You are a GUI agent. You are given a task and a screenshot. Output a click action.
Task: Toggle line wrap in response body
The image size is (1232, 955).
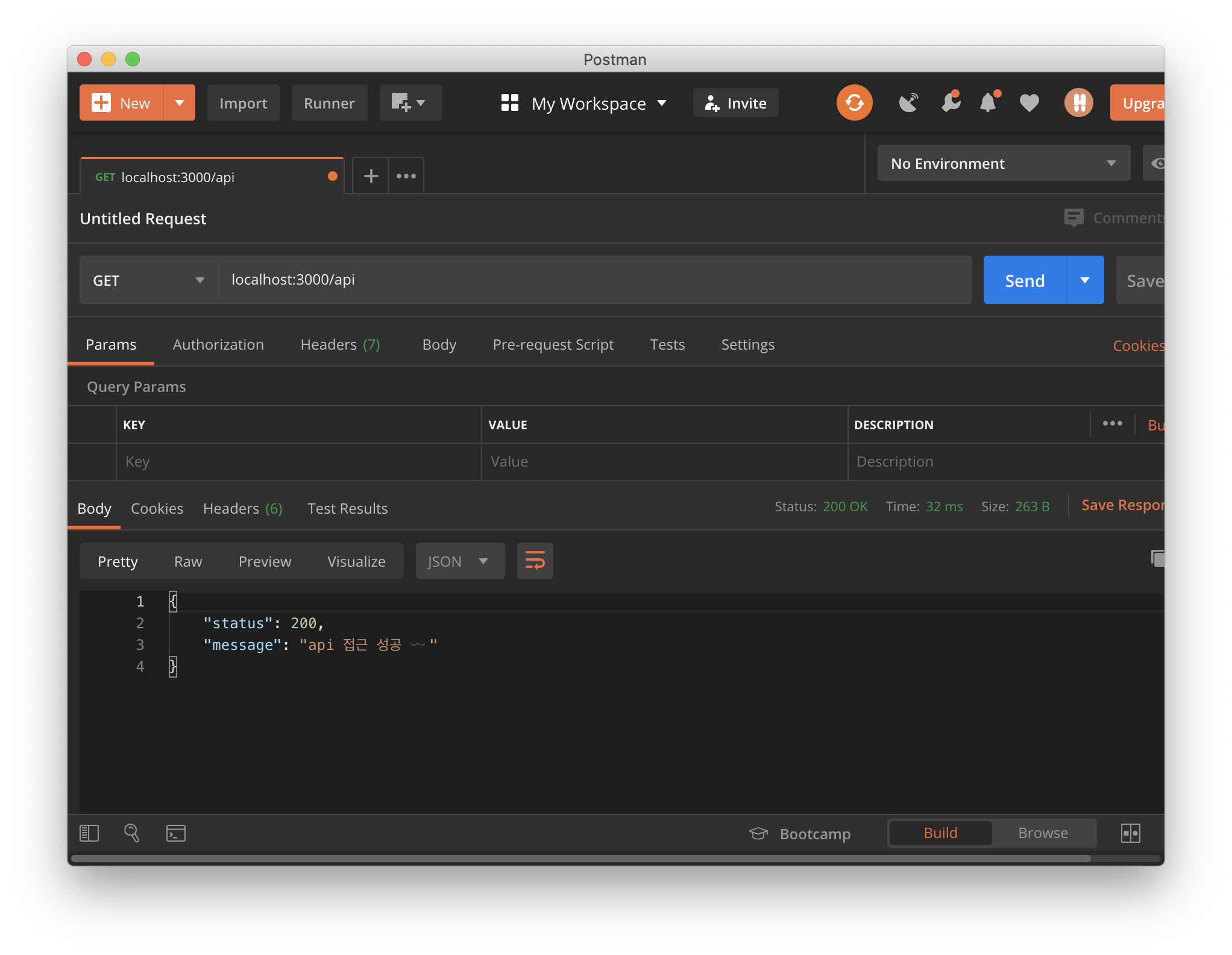click(x=535, y=561)
